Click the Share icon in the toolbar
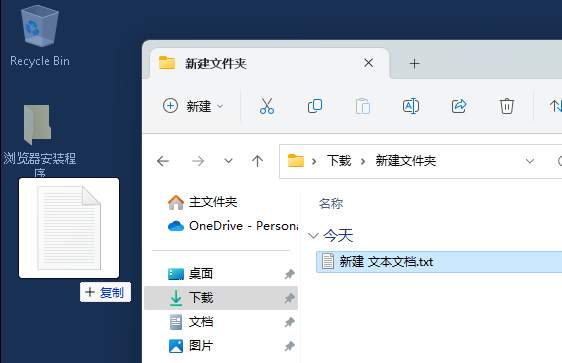This screenshot has width=562, height=363. pyautogui.click(x=459, y=106)
